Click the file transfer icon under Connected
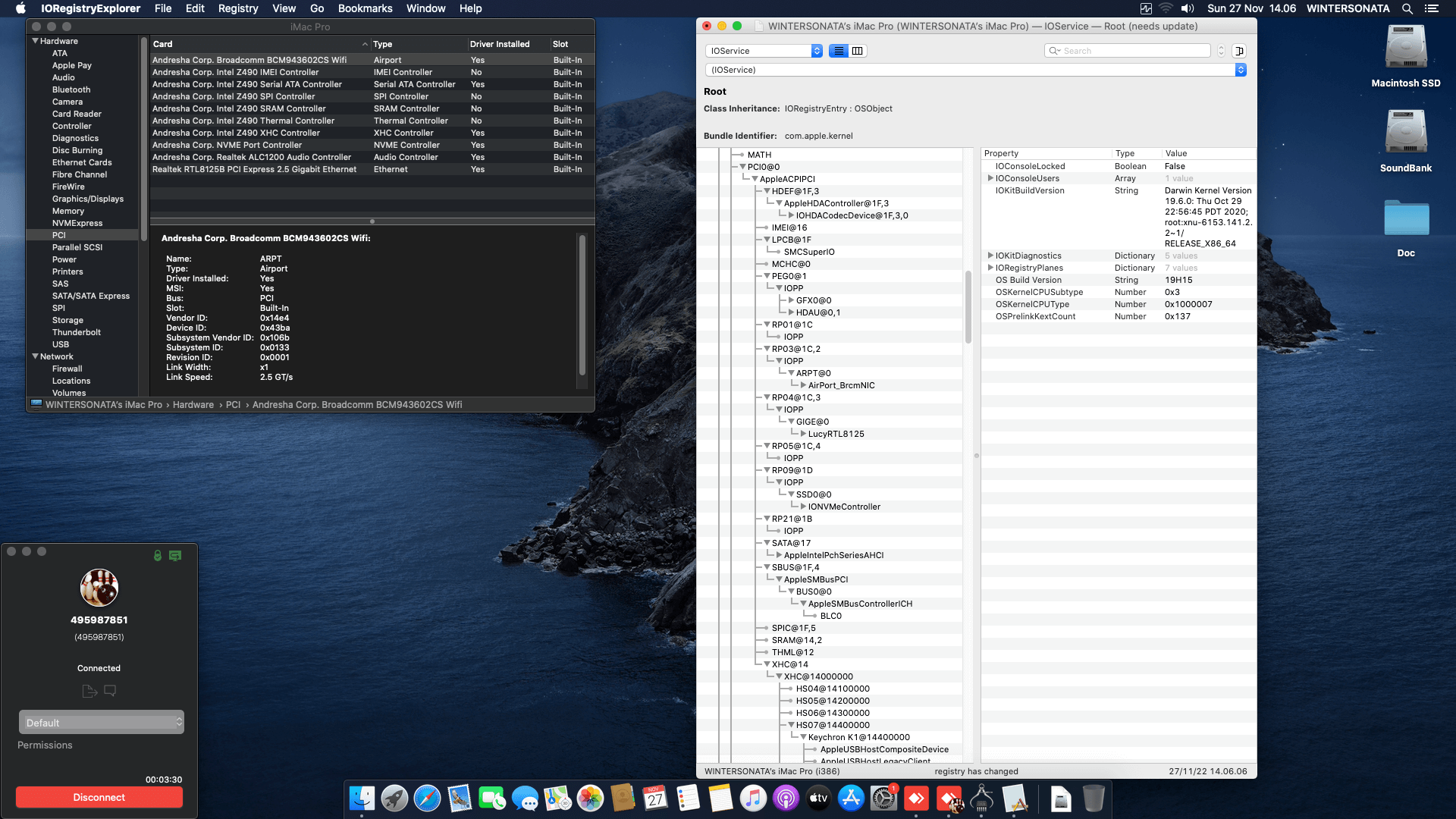 89,691
